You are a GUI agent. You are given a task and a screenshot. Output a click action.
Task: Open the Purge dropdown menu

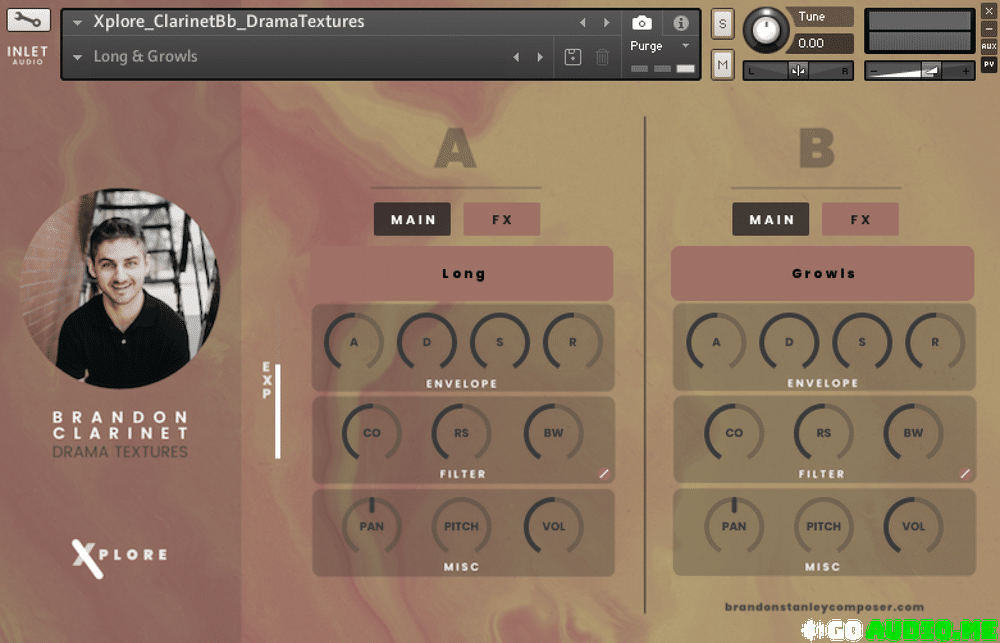[660, 46]
